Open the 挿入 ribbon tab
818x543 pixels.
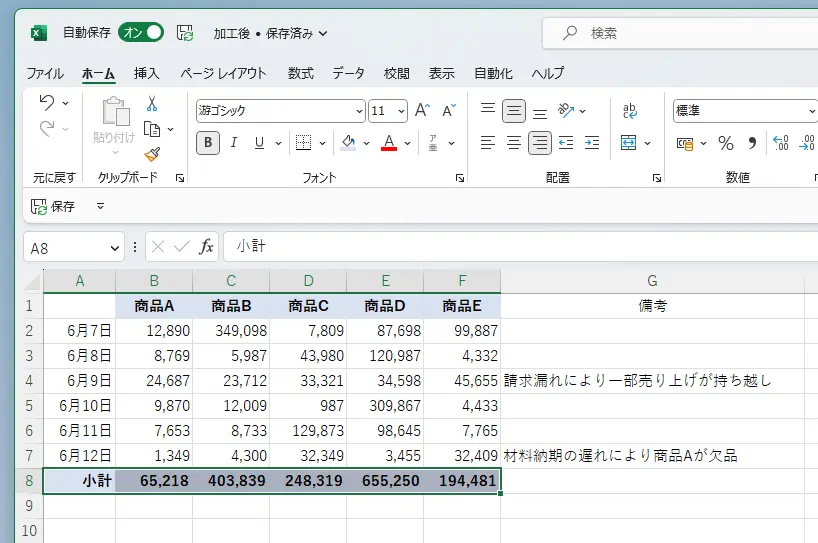(x=147, y=73)
